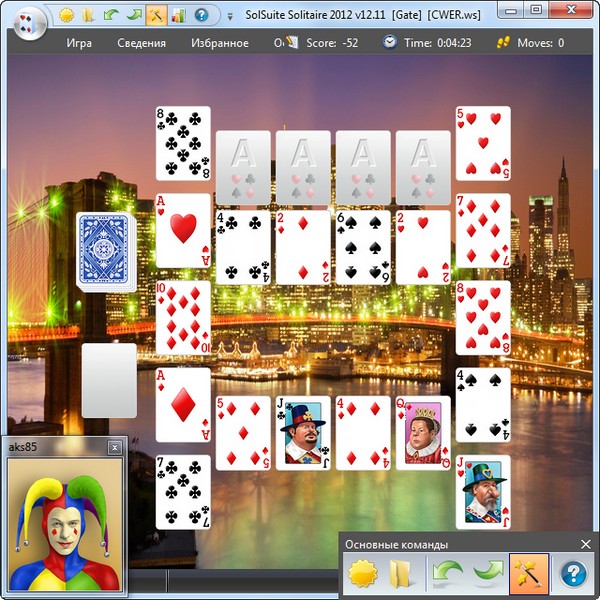Click the help icon in the title toolbar

[201, 15]
